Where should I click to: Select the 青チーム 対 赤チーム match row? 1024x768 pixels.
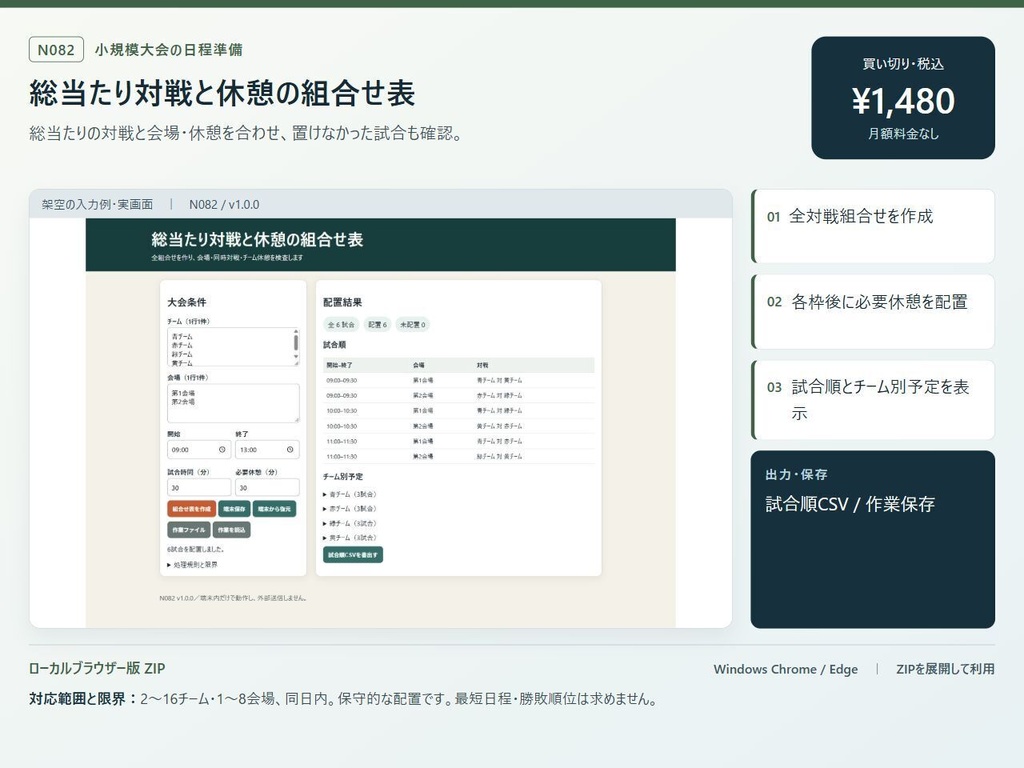(458, 441)
